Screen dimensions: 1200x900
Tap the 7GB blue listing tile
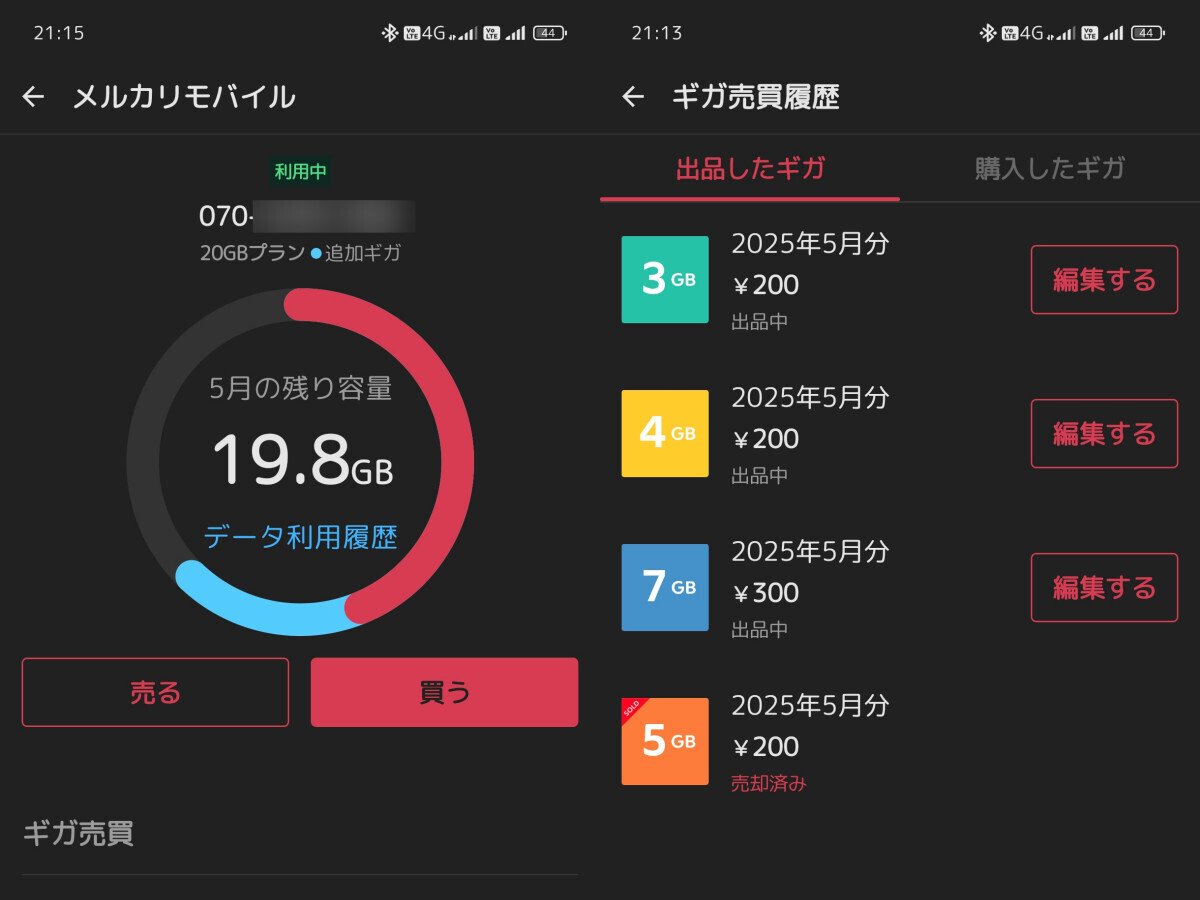point(665,588)
